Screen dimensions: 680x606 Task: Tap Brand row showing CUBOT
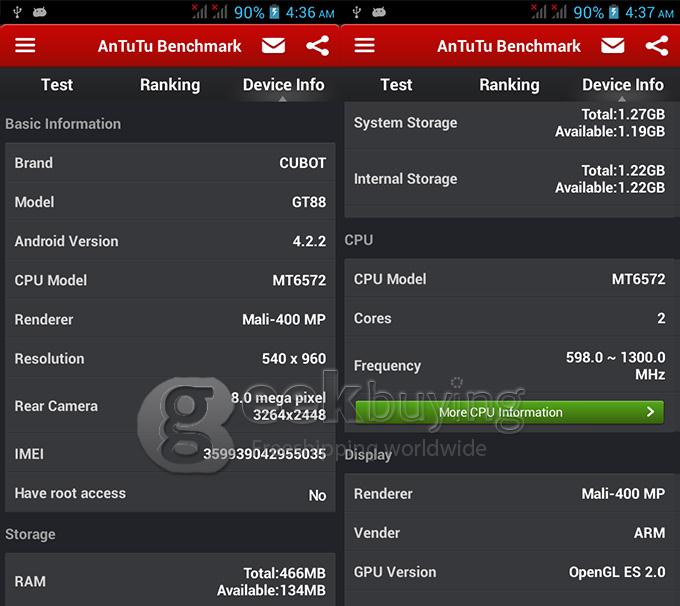[170, 163]
